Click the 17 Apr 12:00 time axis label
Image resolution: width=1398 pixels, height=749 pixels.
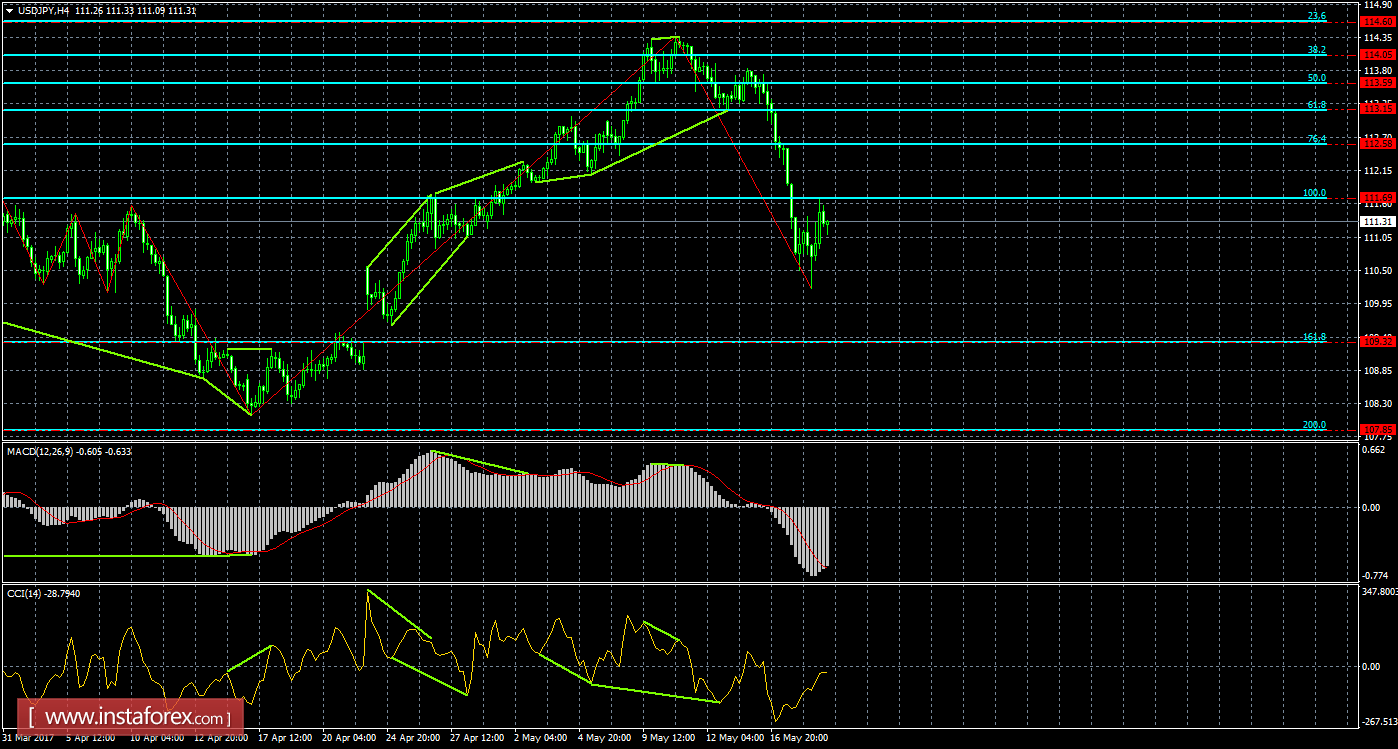285,738
